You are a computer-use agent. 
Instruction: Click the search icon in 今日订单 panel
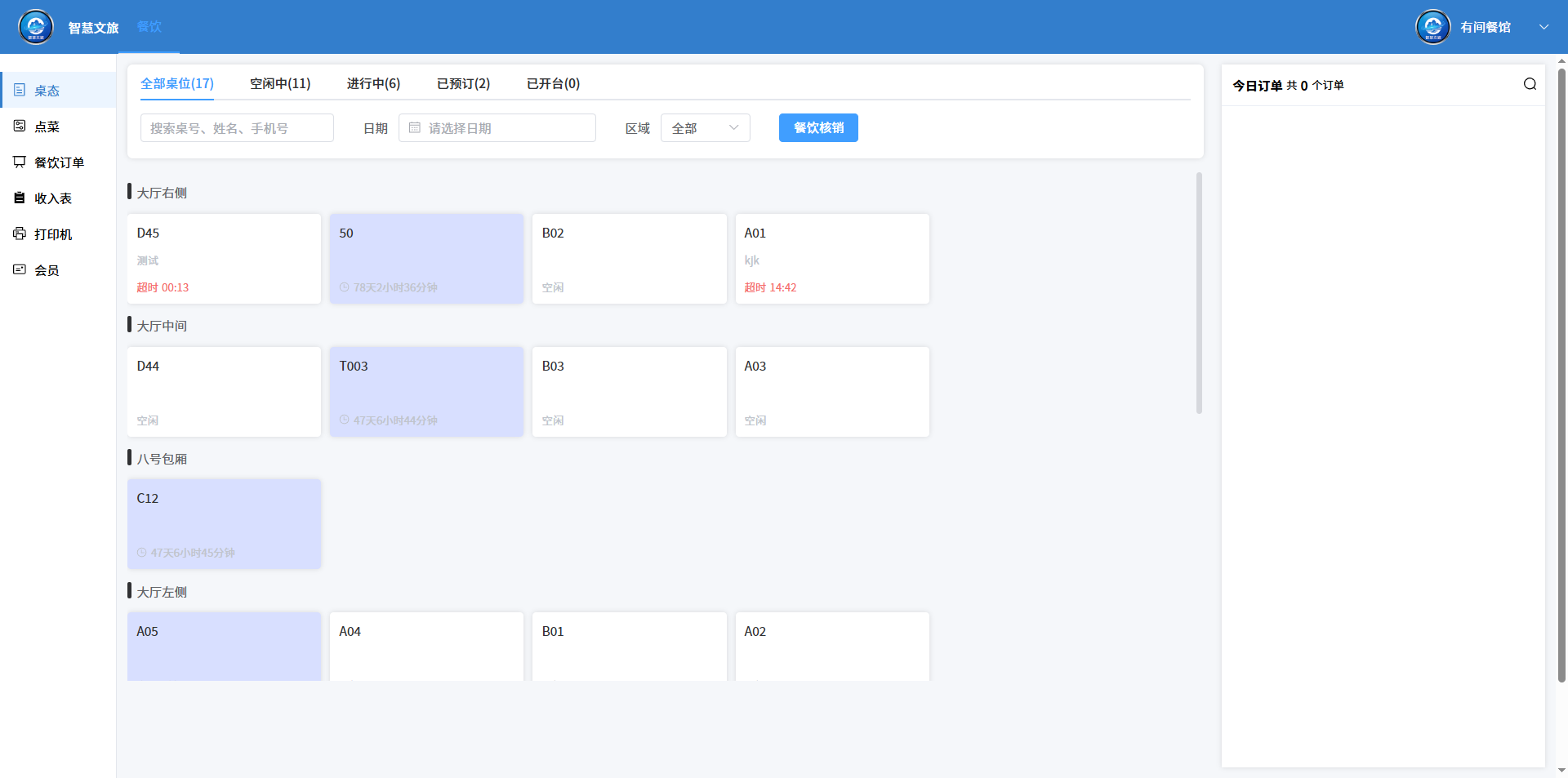click(x=1530, y=84)
